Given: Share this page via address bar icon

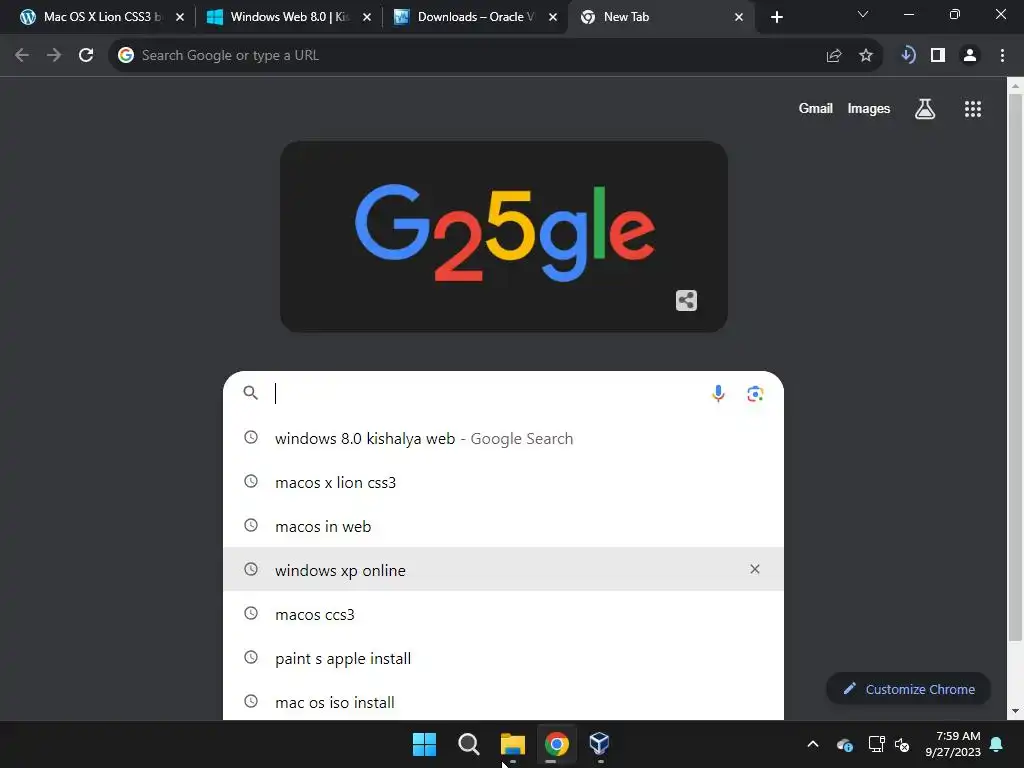Looking at the screenshot, I should [833, 56].
